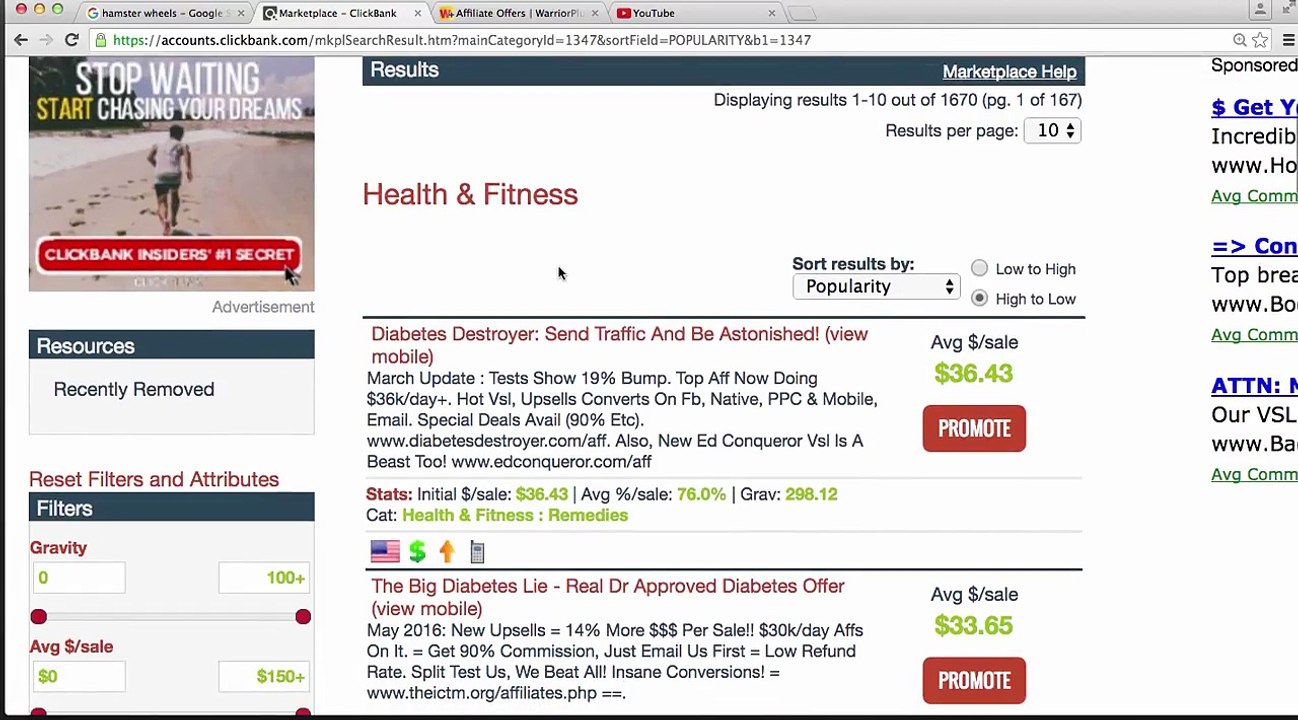Click the $36.43 average sale amount

tap(973, 374)
